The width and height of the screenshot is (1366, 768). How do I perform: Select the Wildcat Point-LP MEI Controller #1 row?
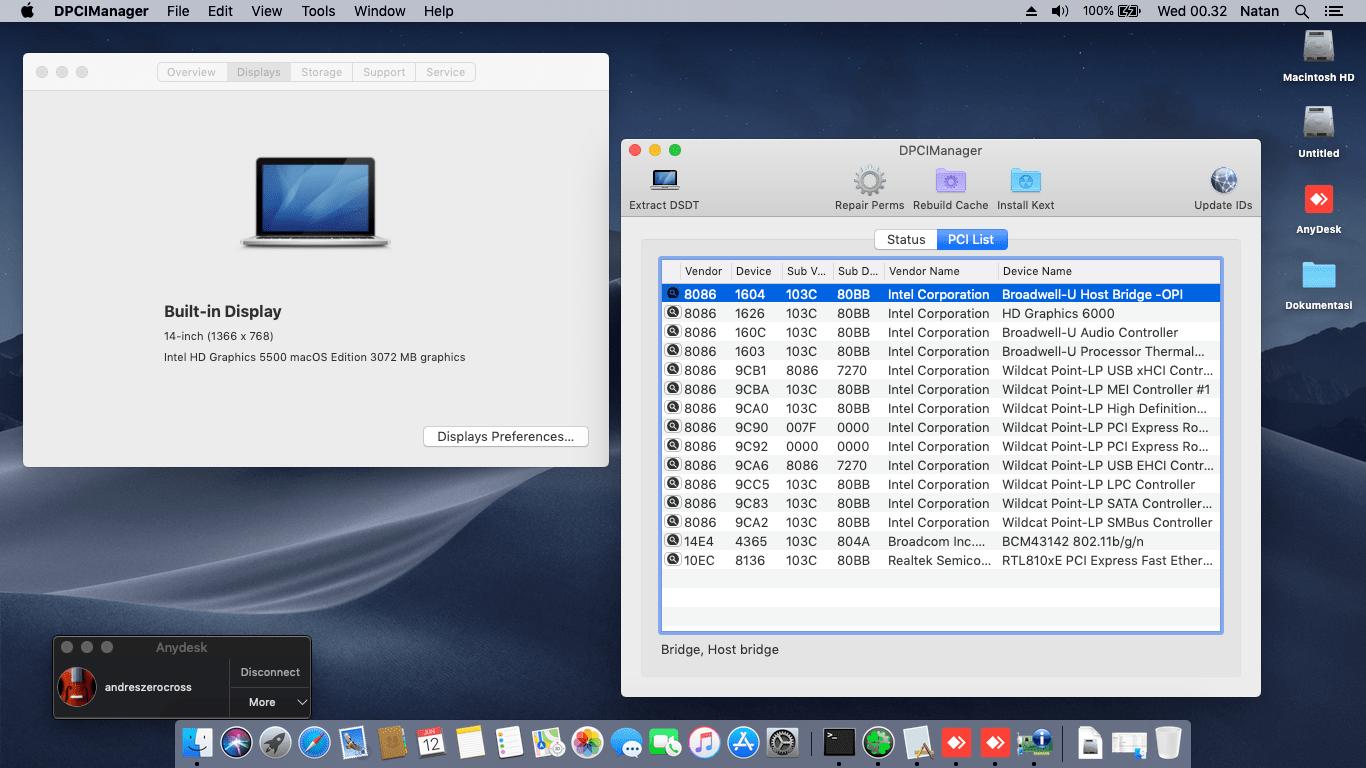click(x=940, y=389)
